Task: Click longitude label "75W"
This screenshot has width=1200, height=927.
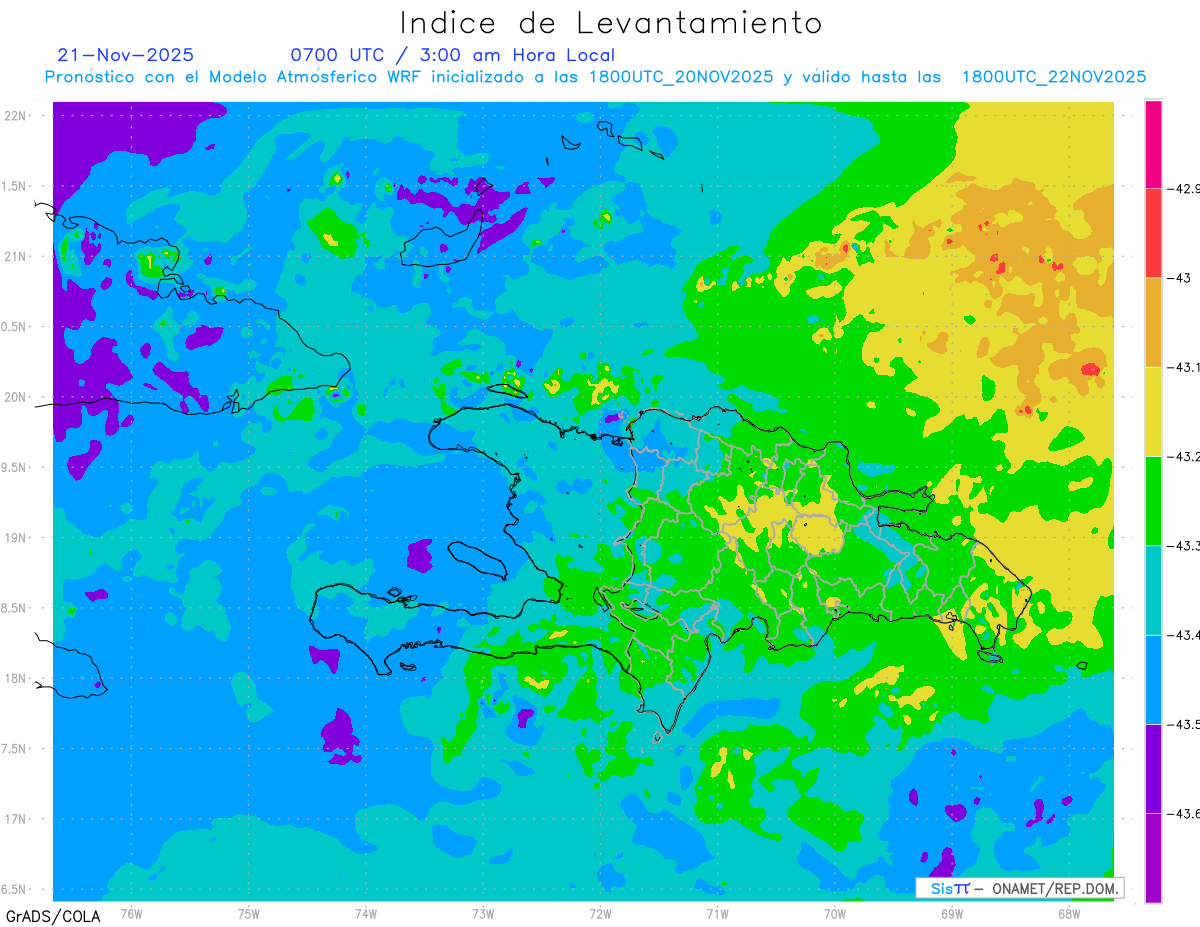Action: (249, 913)
